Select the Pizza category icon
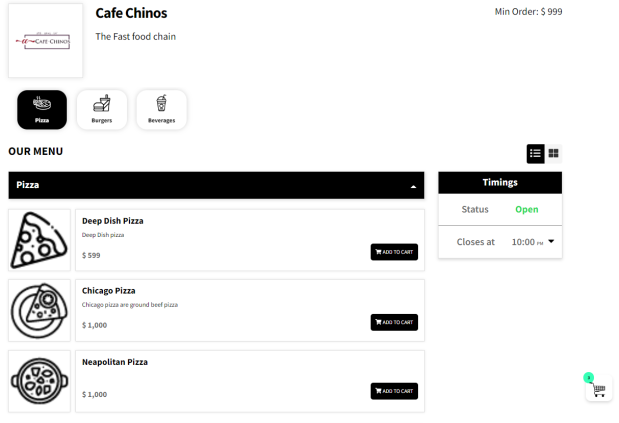The height and width of the screenshot is (423, 619). click(42, 109)
